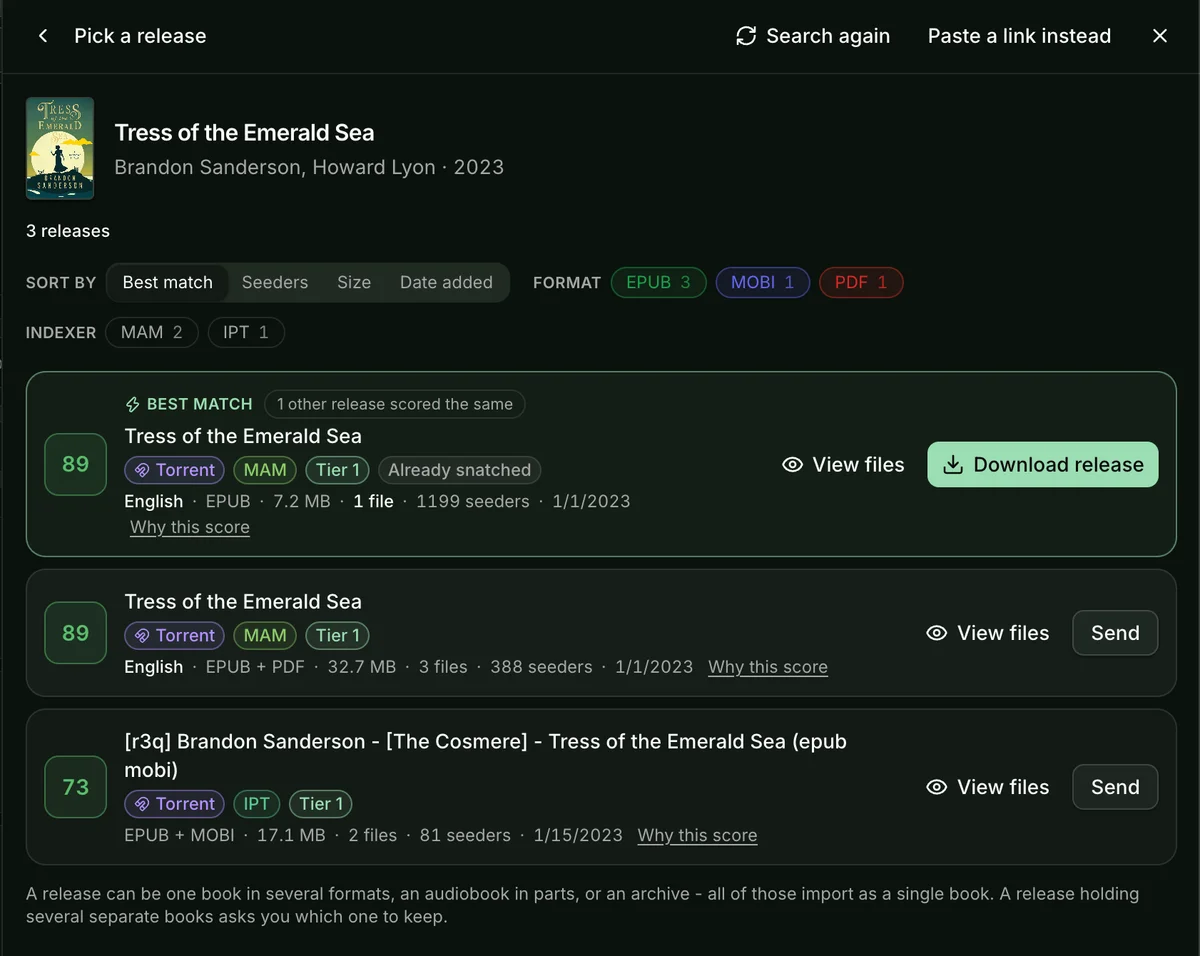Filter by MOBI format chip
1200x956 pixels.
(762, 282)
